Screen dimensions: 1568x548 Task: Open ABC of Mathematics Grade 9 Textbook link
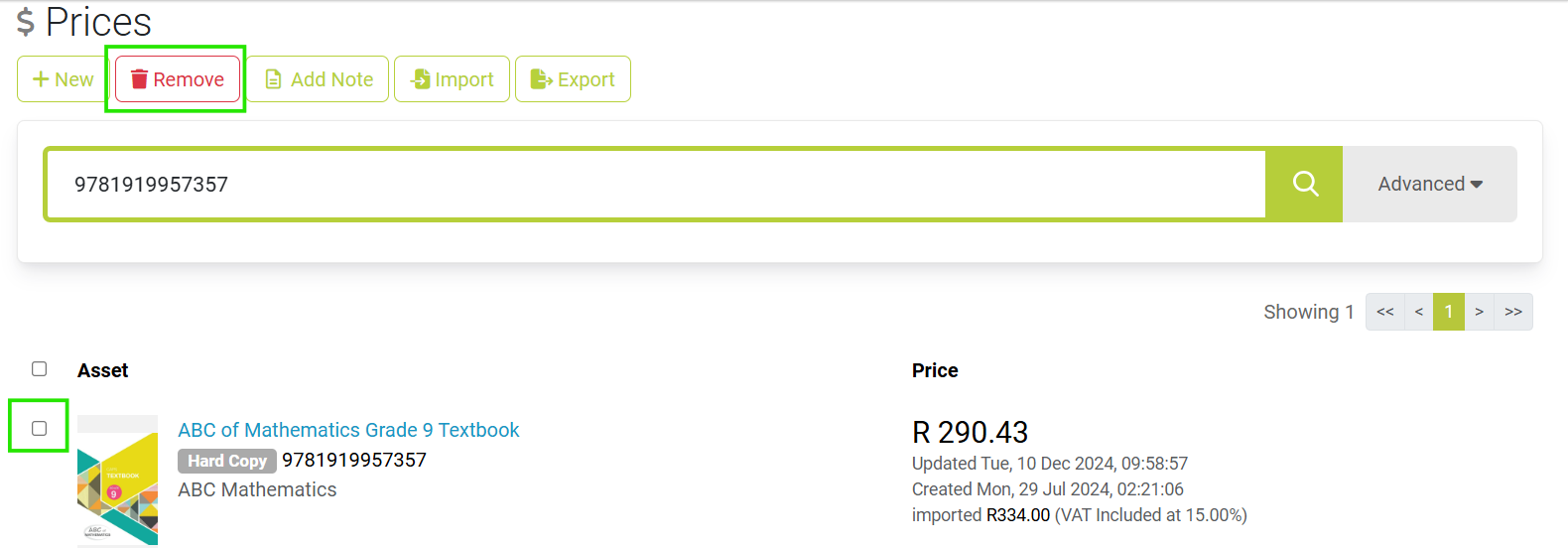(x=348, y=430)
